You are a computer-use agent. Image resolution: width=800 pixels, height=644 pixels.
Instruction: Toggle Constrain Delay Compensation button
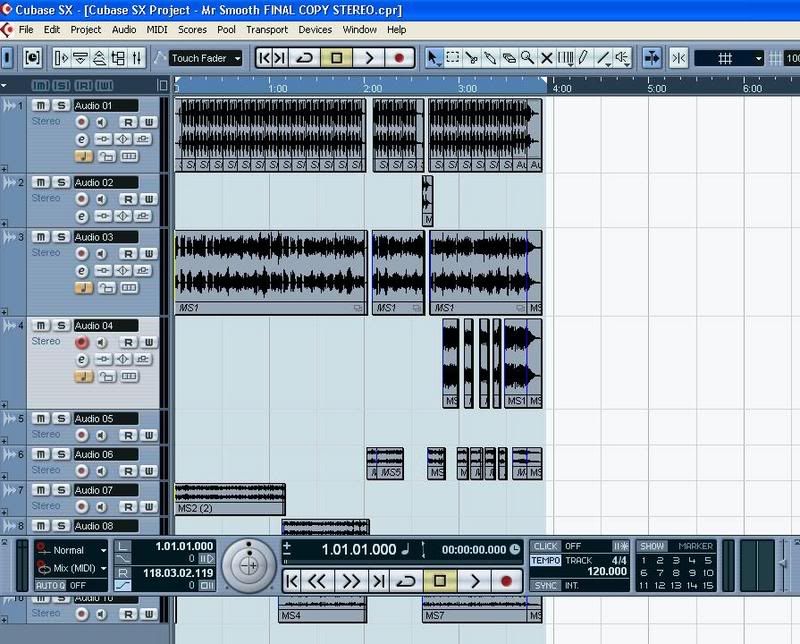tap(33, 58)
